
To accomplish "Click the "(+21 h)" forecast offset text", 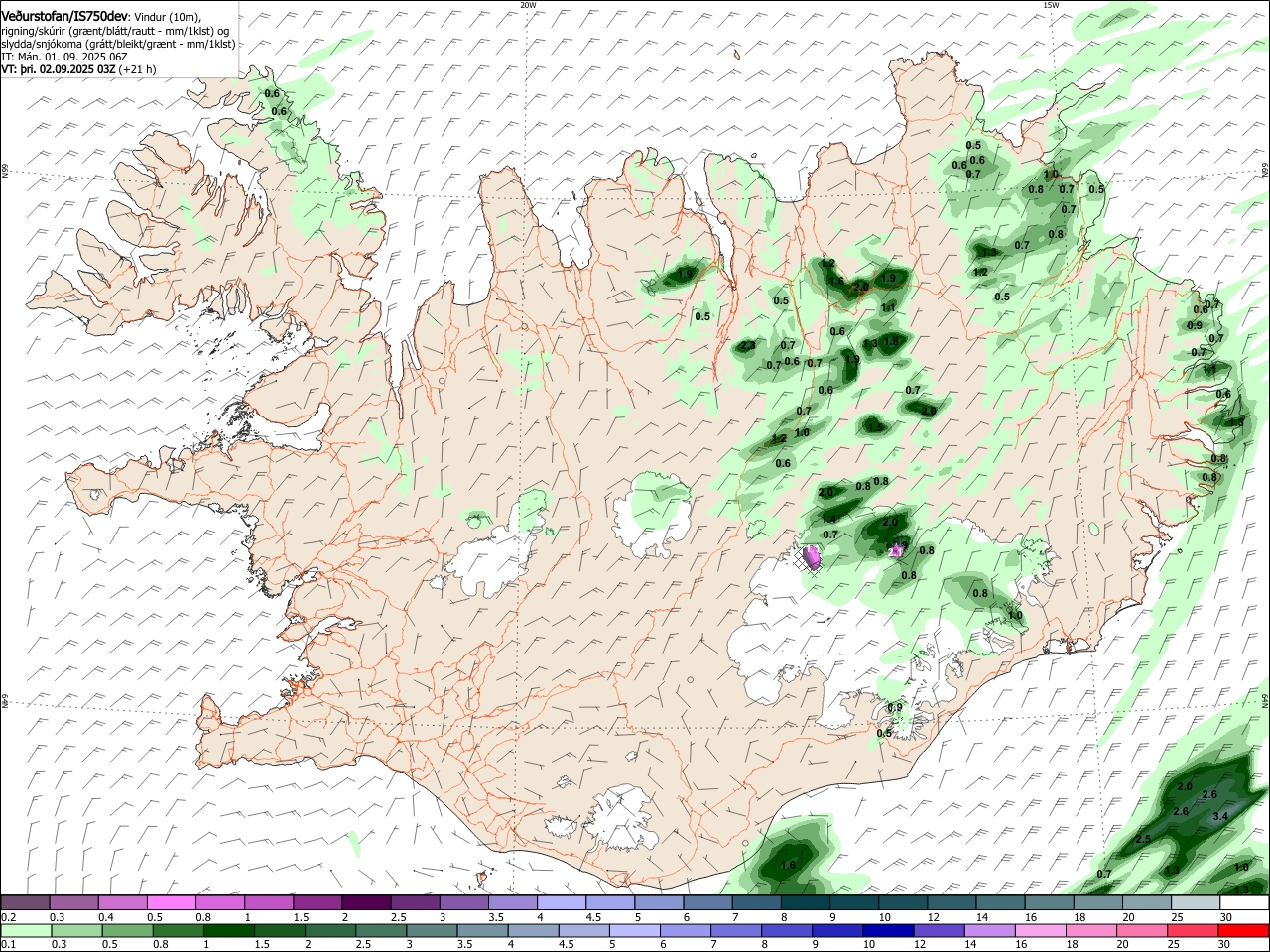I will 137,69.
